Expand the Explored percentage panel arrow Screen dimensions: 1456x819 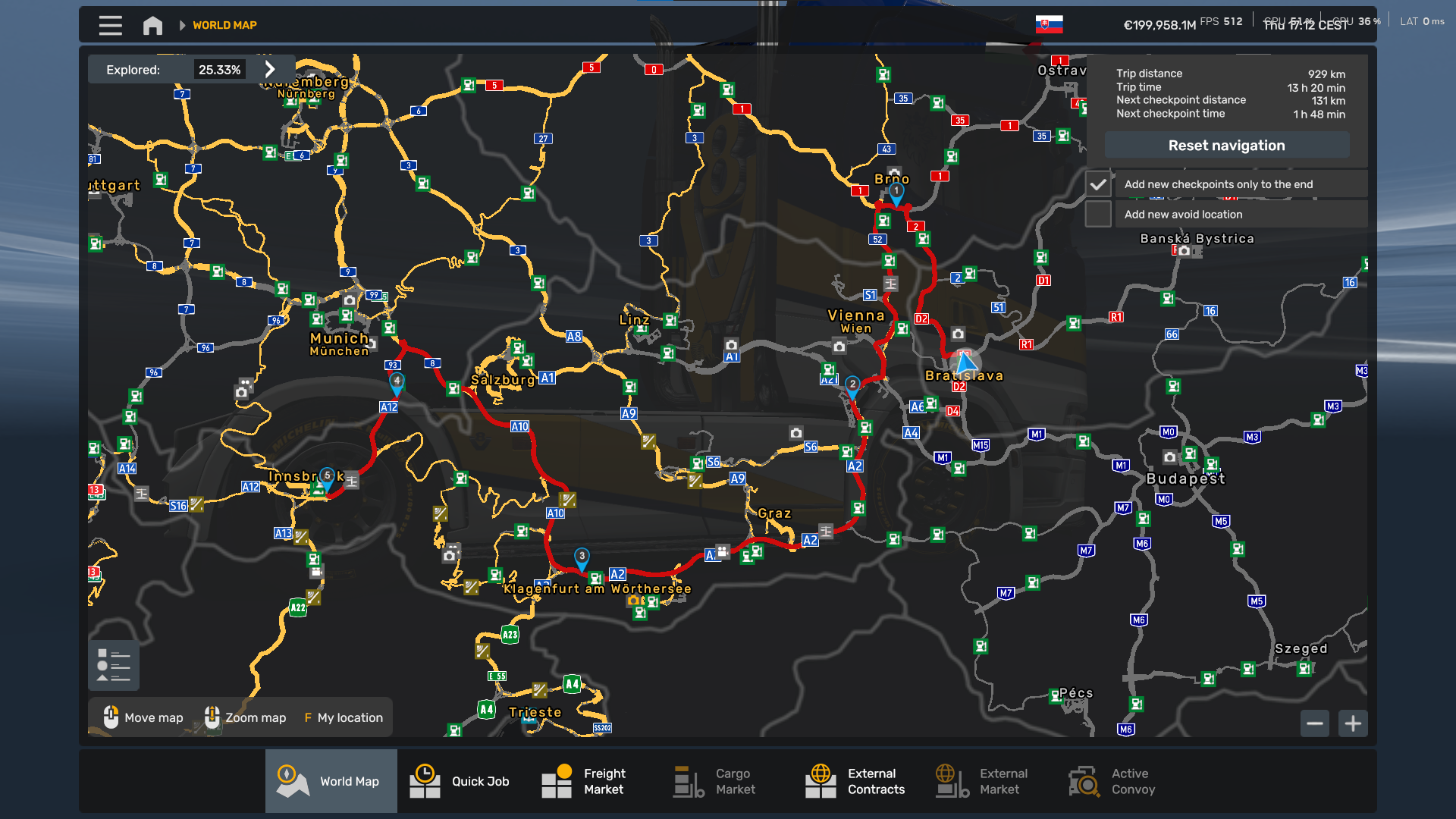pos(270,69)
